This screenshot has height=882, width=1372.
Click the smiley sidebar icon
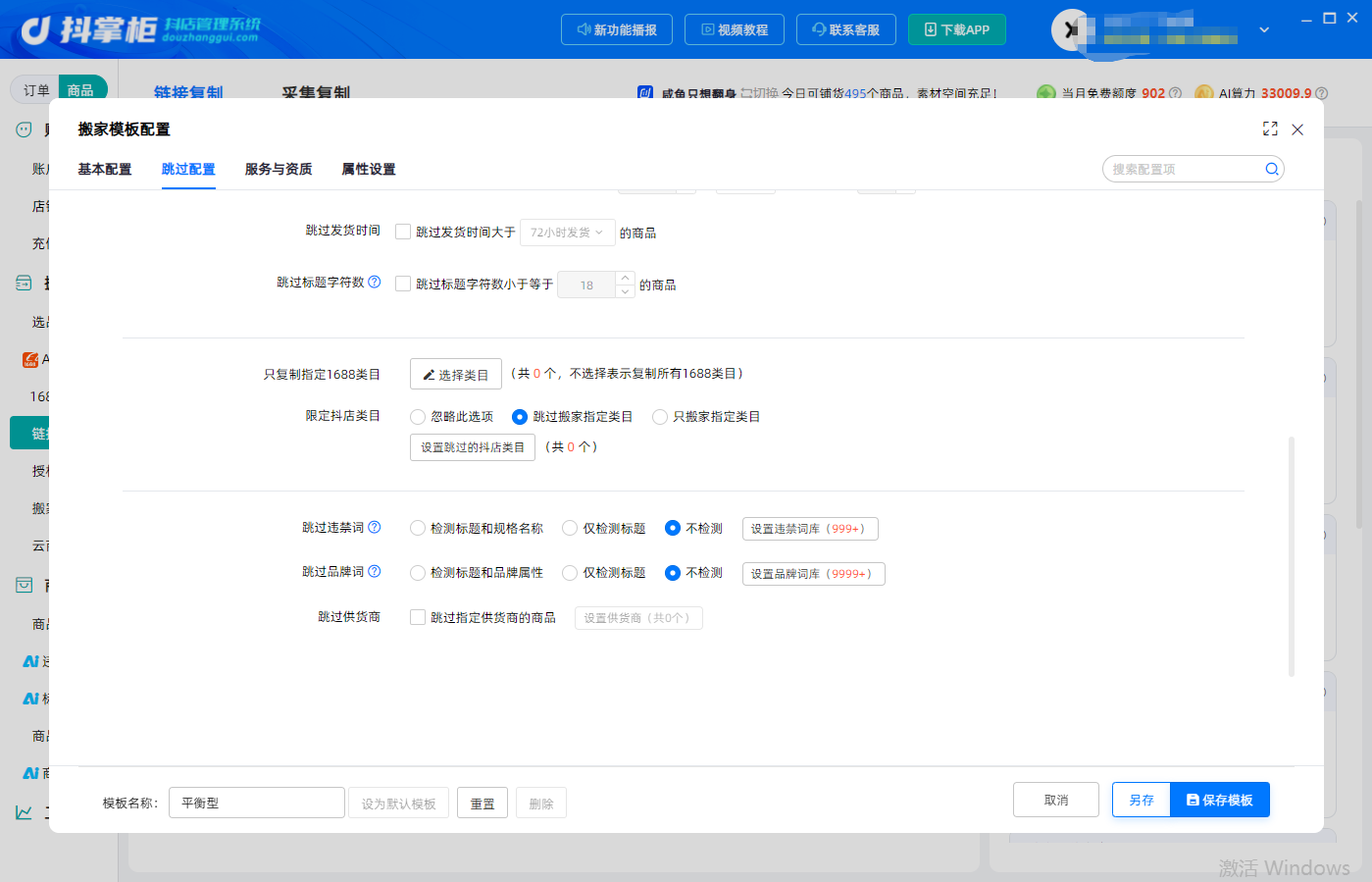(25, 130)
